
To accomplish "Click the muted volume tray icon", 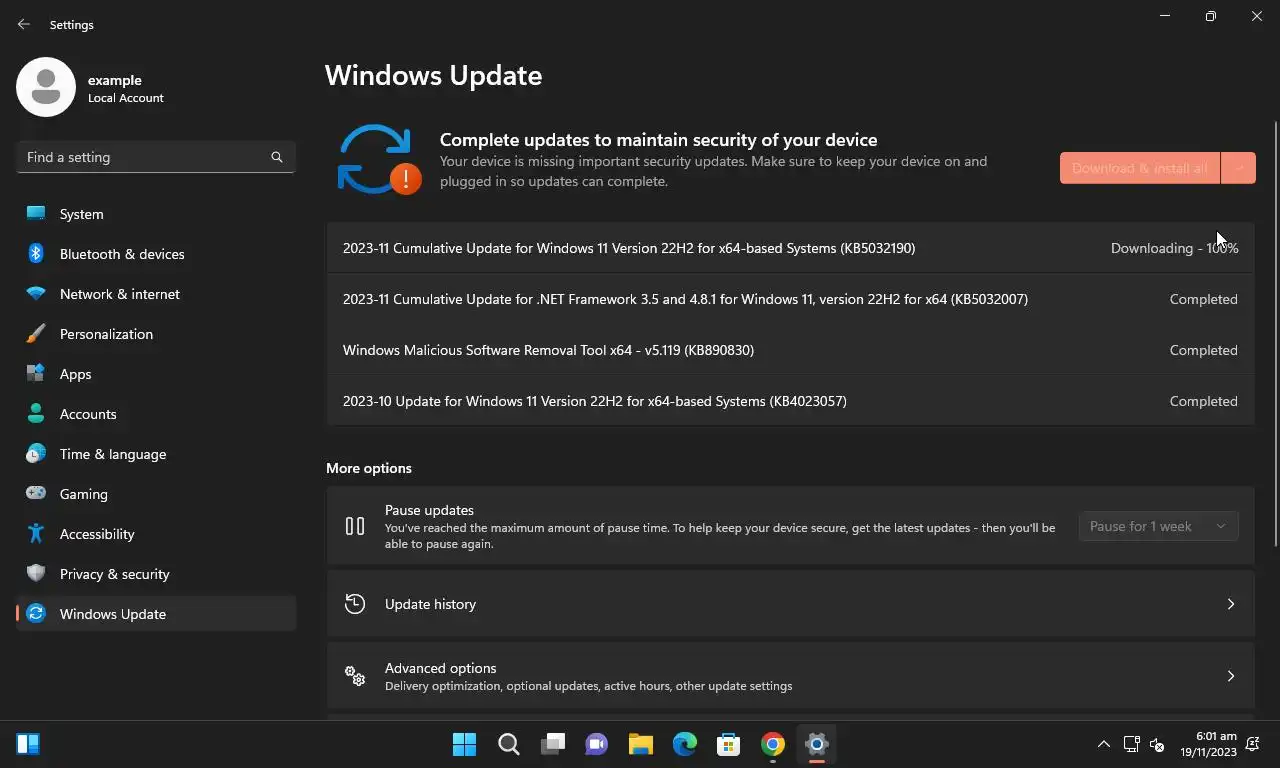I will click(1157, 744).
